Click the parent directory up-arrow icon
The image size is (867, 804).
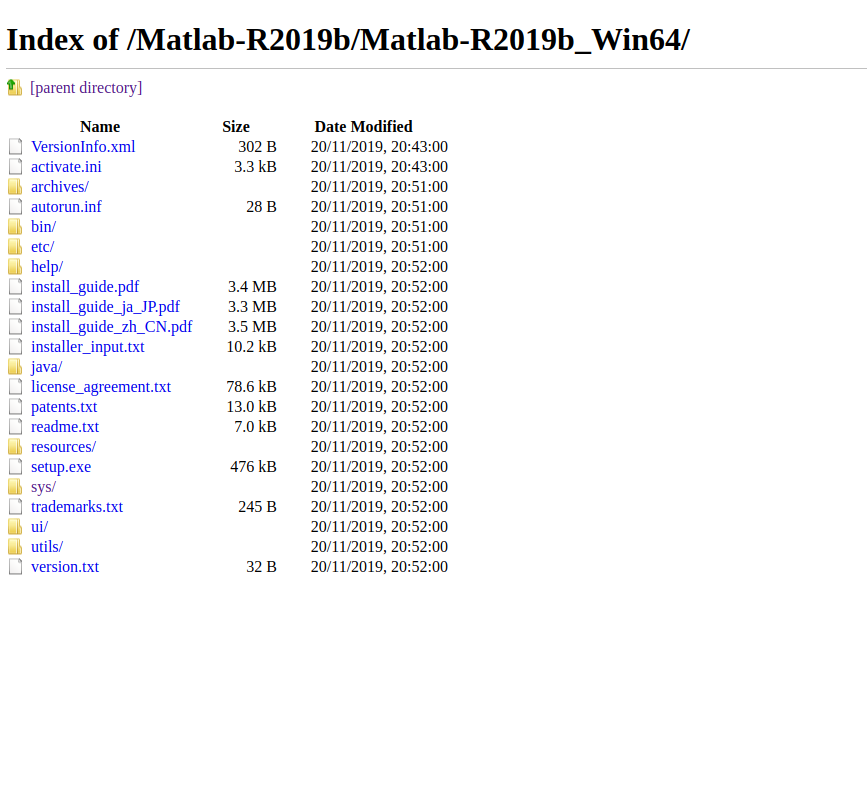[15, 88]
